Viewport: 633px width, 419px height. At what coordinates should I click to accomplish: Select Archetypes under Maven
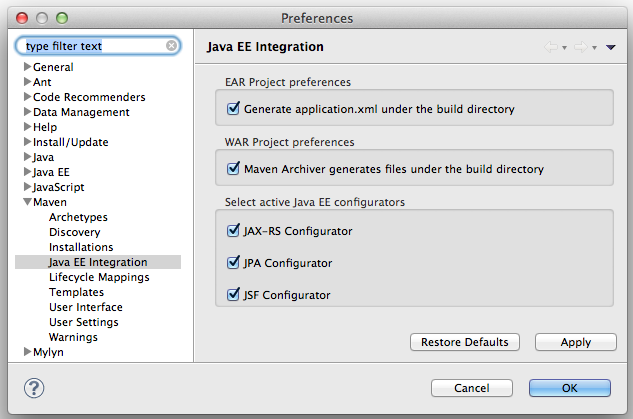[78, 217]
